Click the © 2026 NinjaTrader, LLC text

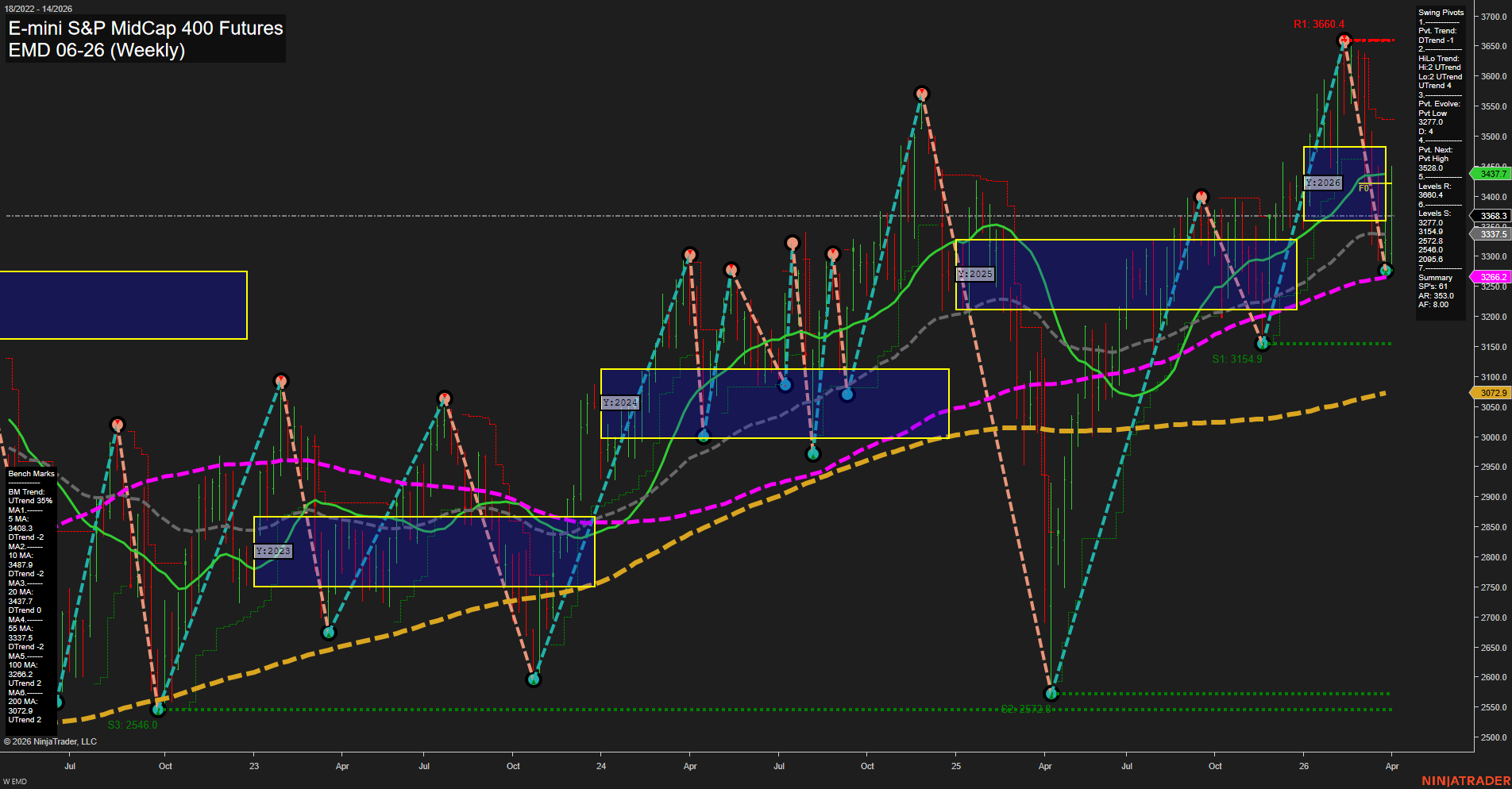49,741
